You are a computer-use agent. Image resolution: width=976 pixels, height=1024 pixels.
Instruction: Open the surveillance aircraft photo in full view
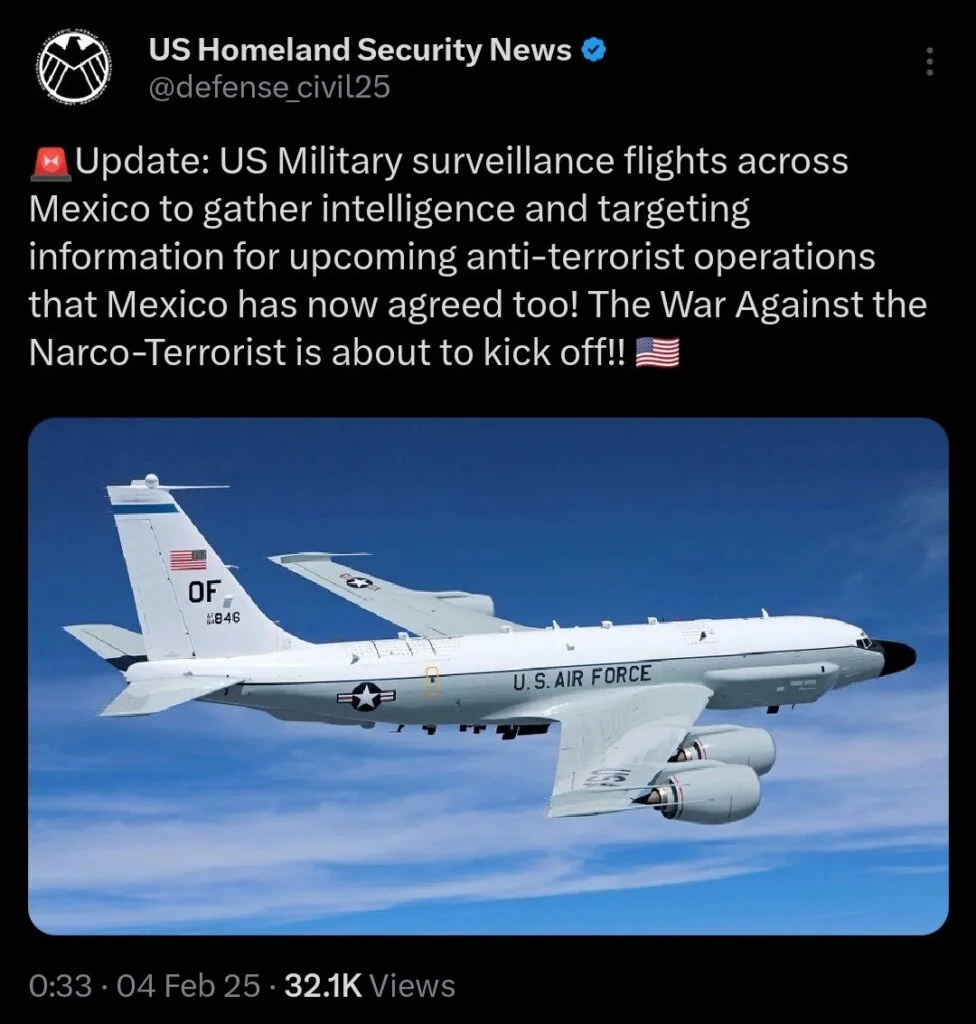click(488, 676)
